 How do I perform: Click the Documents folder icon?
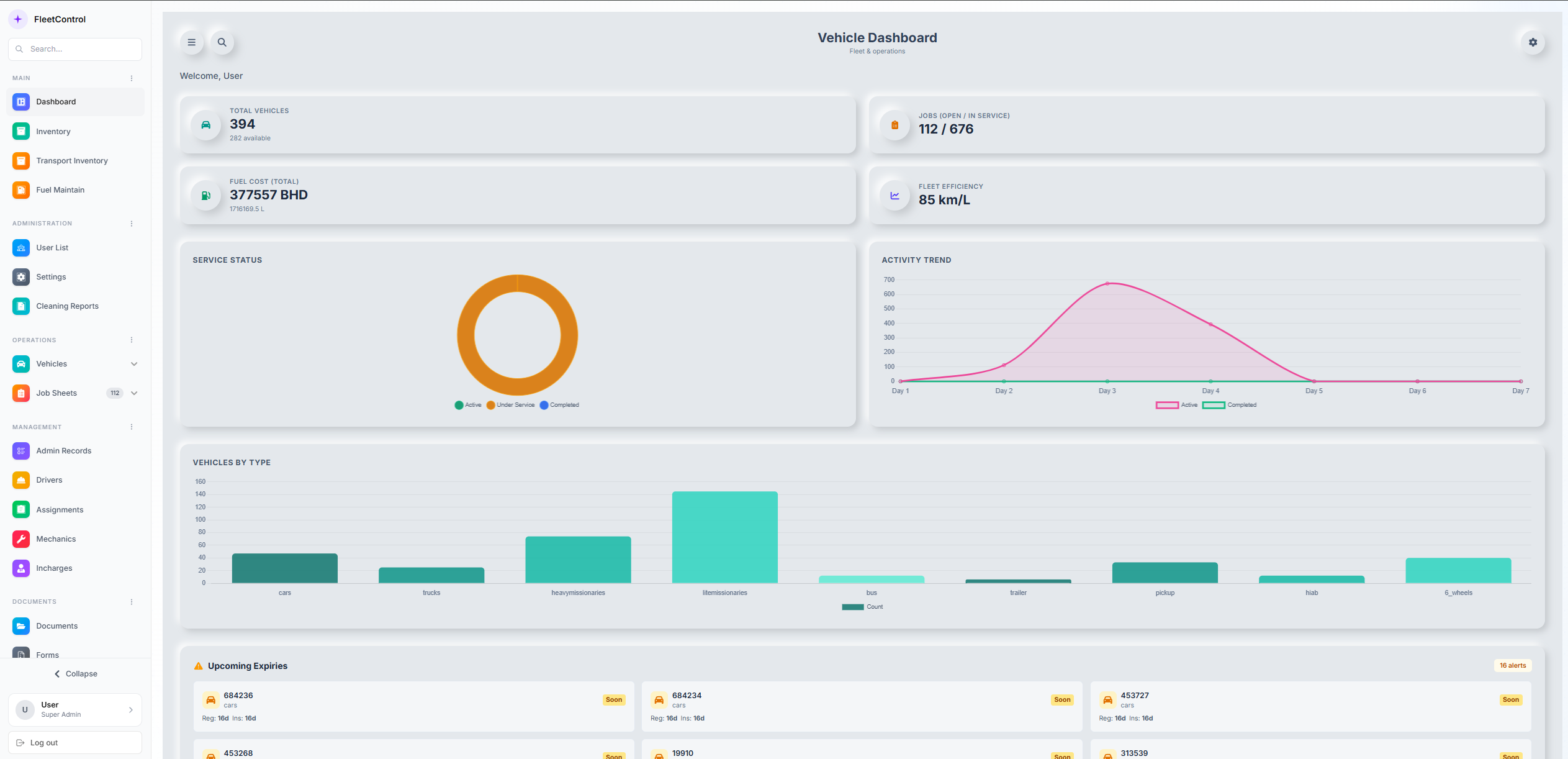click(x=21, y=626)
